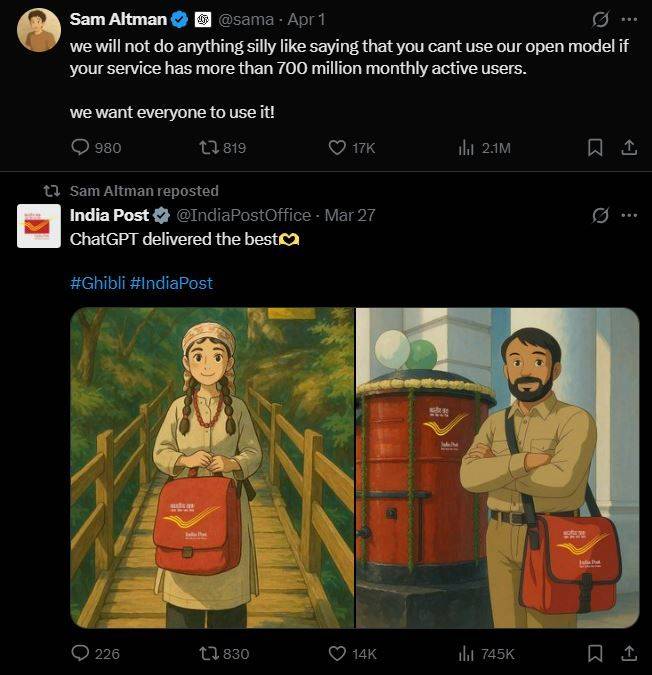Share the India Post Ghibli tweet
The width and height of the screenshot is (652, 675).
click(629, 654)
